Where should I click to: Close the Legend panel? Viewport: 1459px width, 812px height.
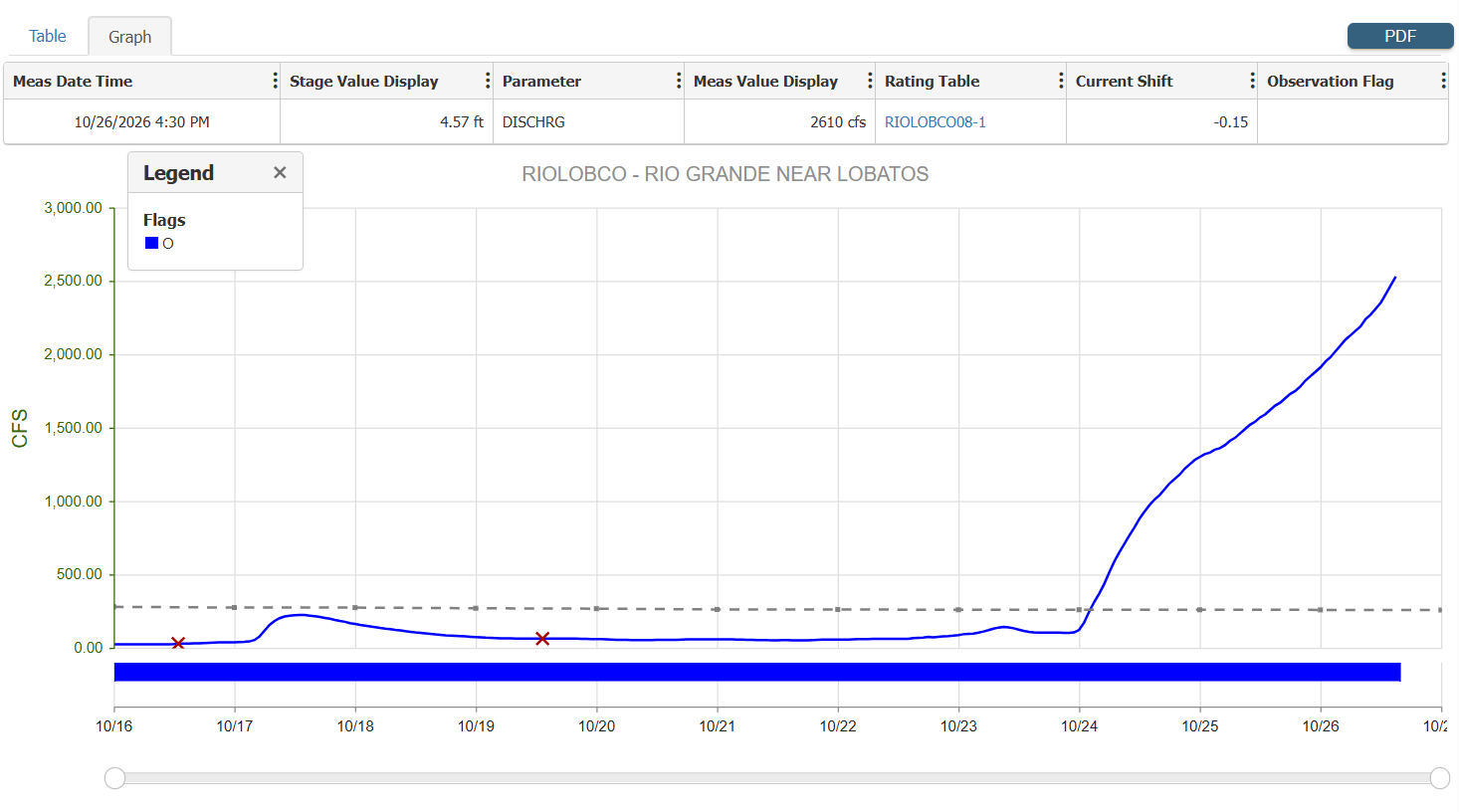280,172
